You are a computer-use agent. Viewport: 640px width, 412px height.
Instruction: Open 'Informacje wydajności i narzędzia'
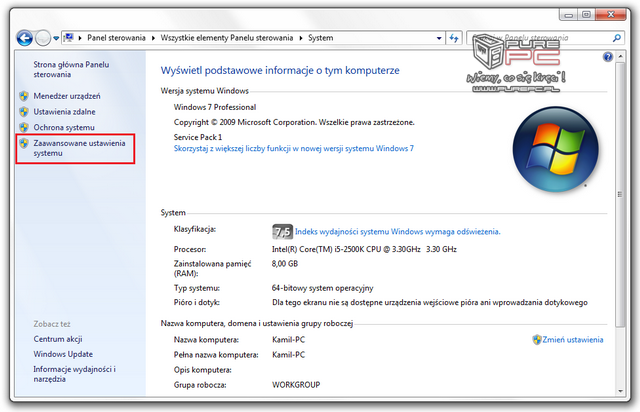(x=74, y=374)
